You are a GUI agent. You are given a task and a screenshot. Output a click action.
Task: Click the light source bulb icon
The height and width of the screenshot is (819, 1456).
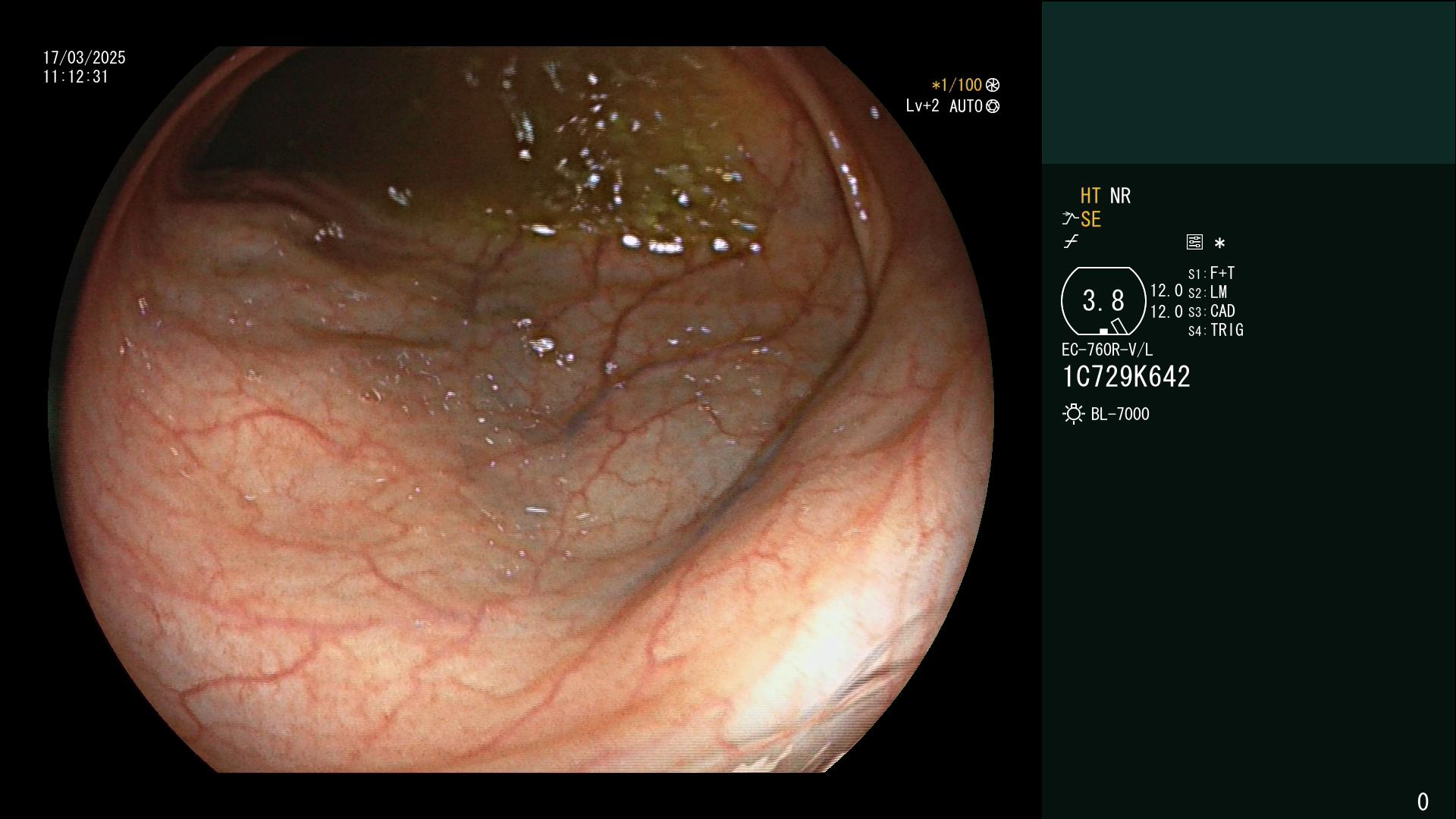click(x=1073, y=414)
